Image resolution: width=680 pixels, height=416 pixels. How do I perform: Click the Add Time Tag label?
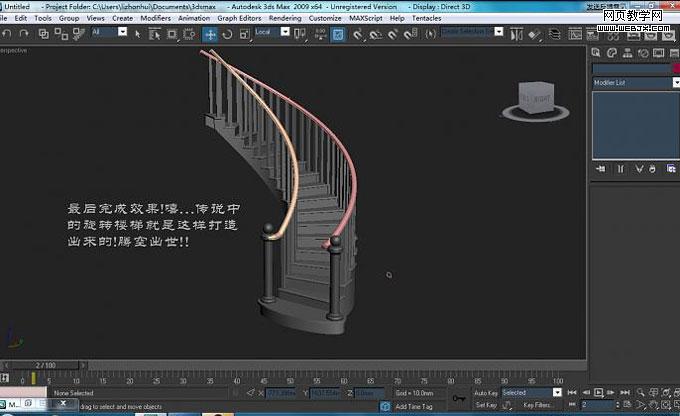coord(414,407)
